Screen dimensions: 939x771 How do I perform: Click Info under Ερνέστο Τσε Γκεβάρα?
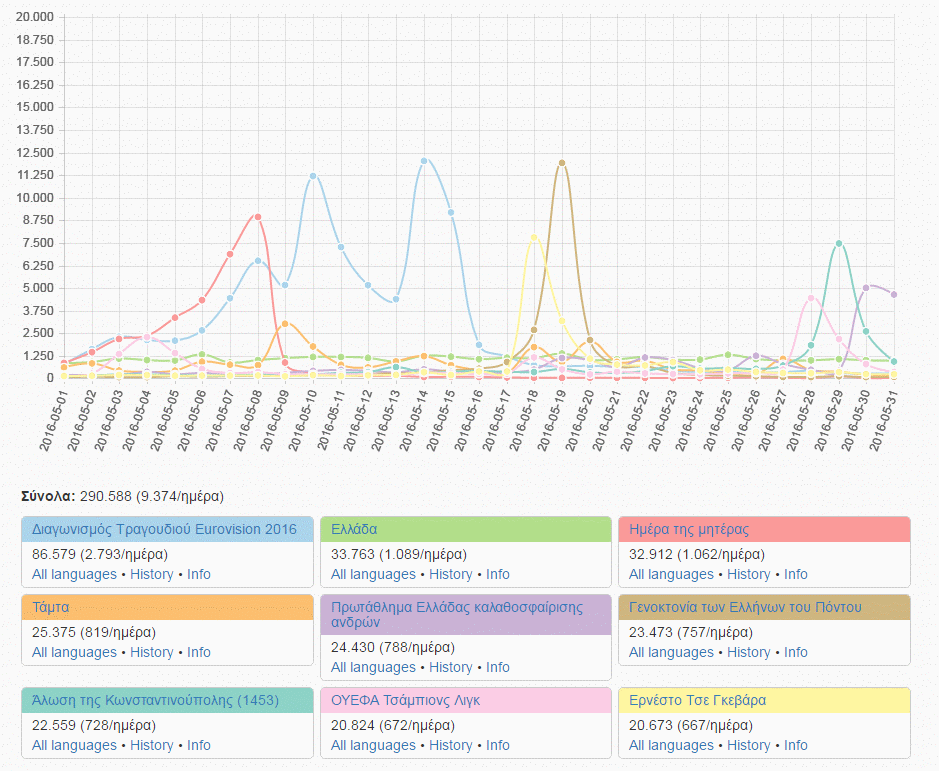pos(795,745)
